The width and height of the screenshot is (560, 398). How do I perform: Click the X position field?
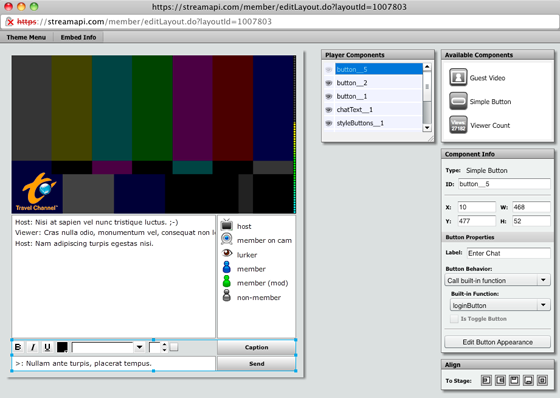476,207
